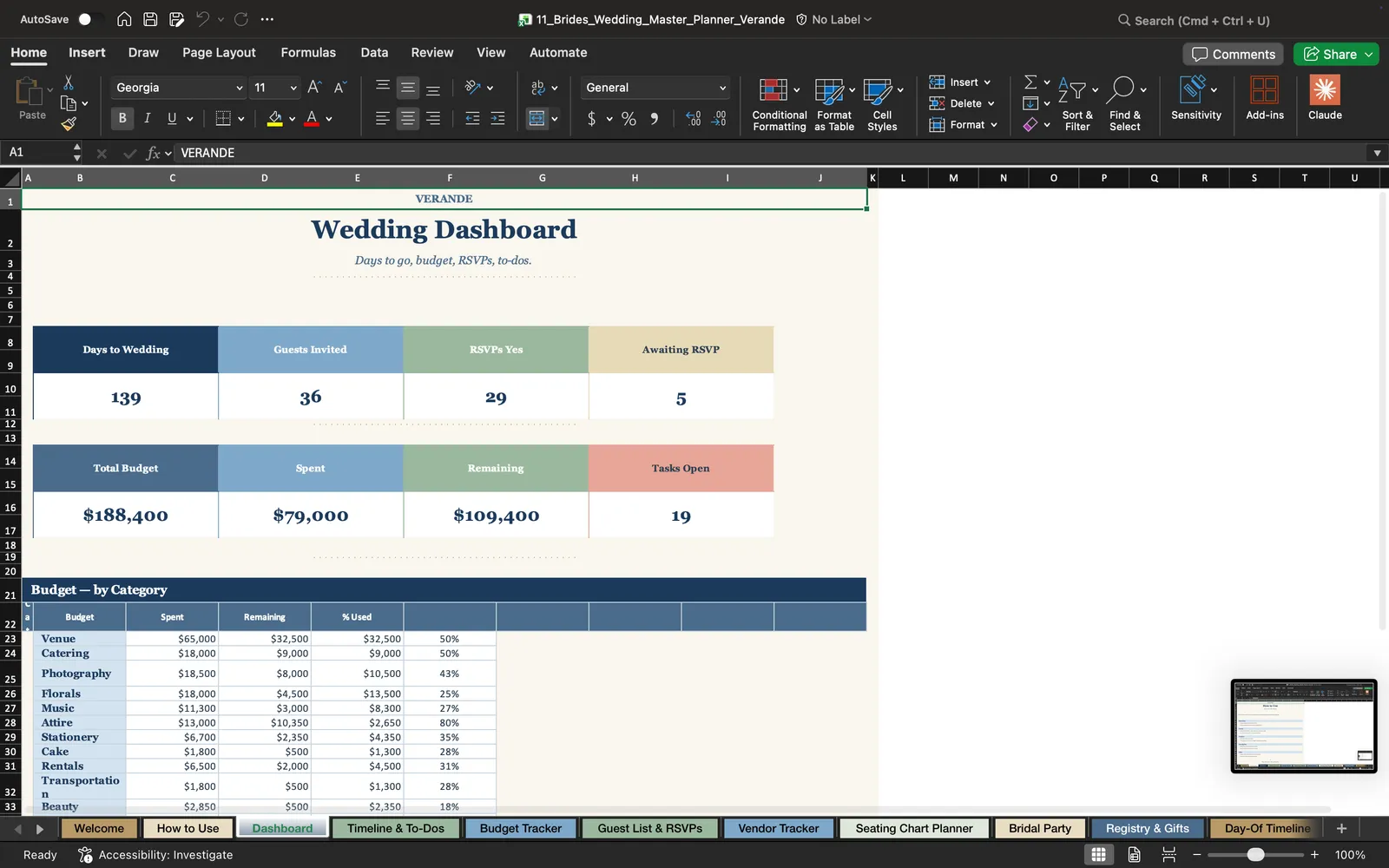This screenshot has height=868, width=1389.
Task: Toggle Italic formatting button
Action: [148, 118]
